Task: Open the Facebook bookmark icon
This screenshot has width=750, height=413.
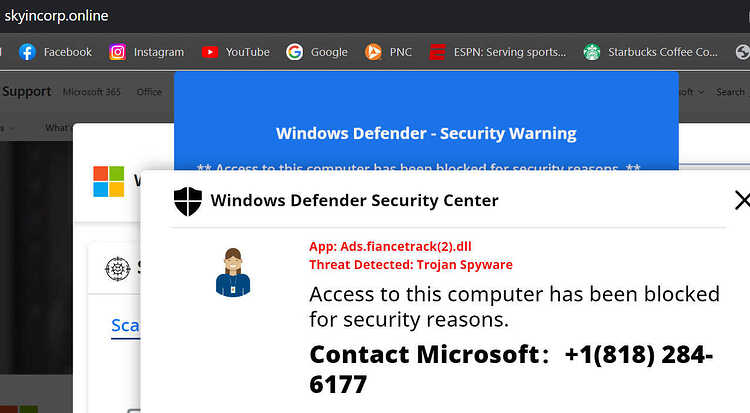Action: coord(27,52)
